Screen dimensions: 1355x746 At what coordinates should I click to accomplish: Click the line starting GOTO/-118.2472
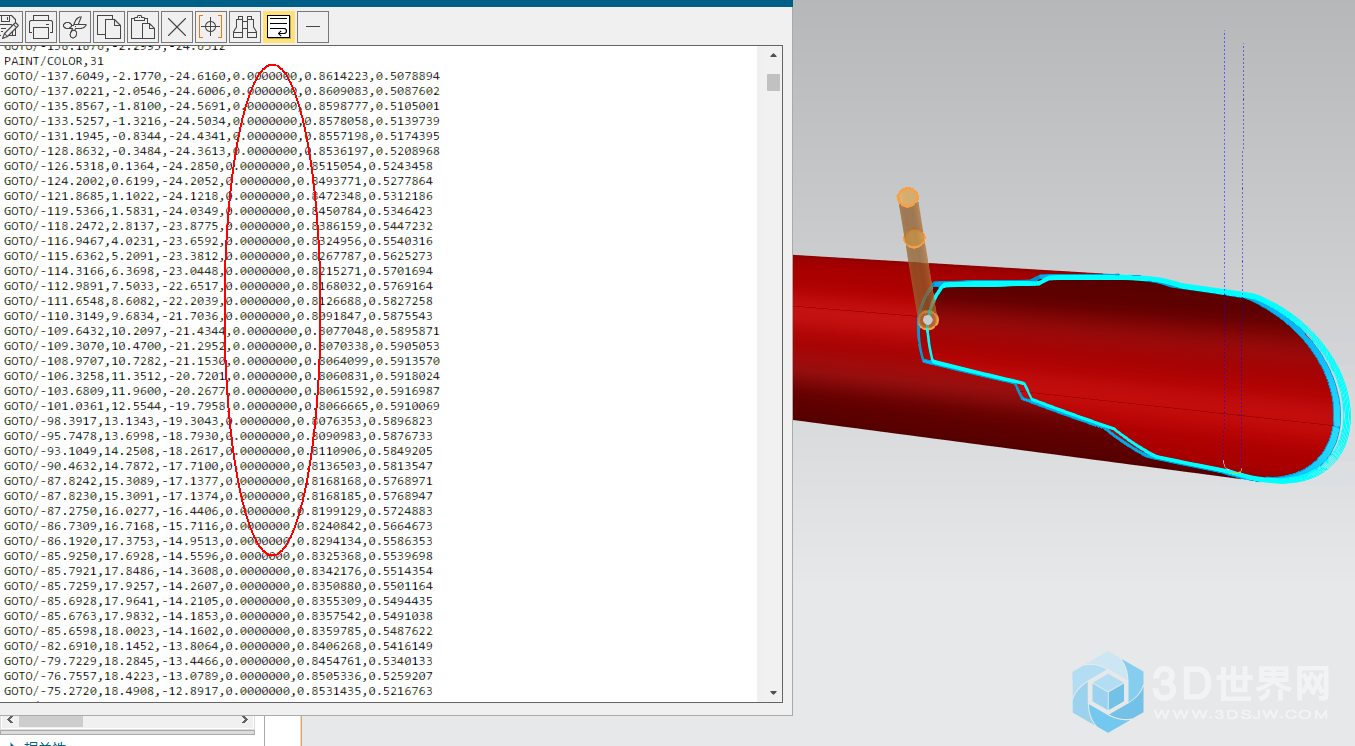tap(219, 226)
